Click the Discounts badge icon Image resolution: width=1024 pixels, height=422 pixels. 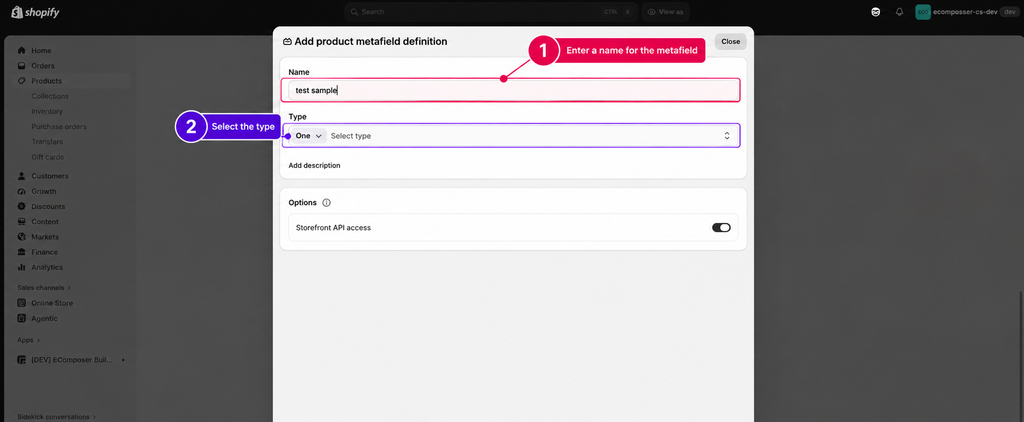pos(22,206)
